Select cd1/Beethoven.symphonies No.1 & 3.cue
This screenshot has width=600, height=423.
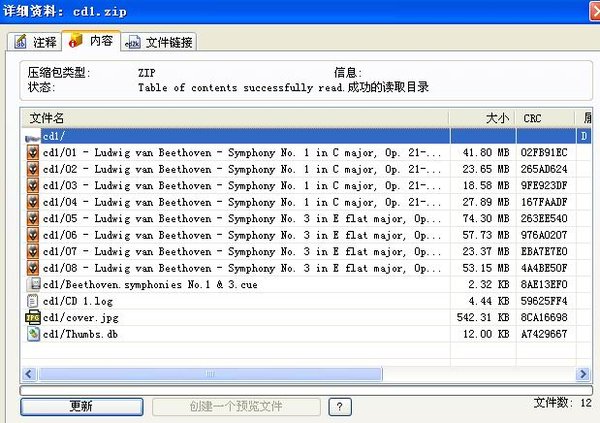click(x=150, y=285)
